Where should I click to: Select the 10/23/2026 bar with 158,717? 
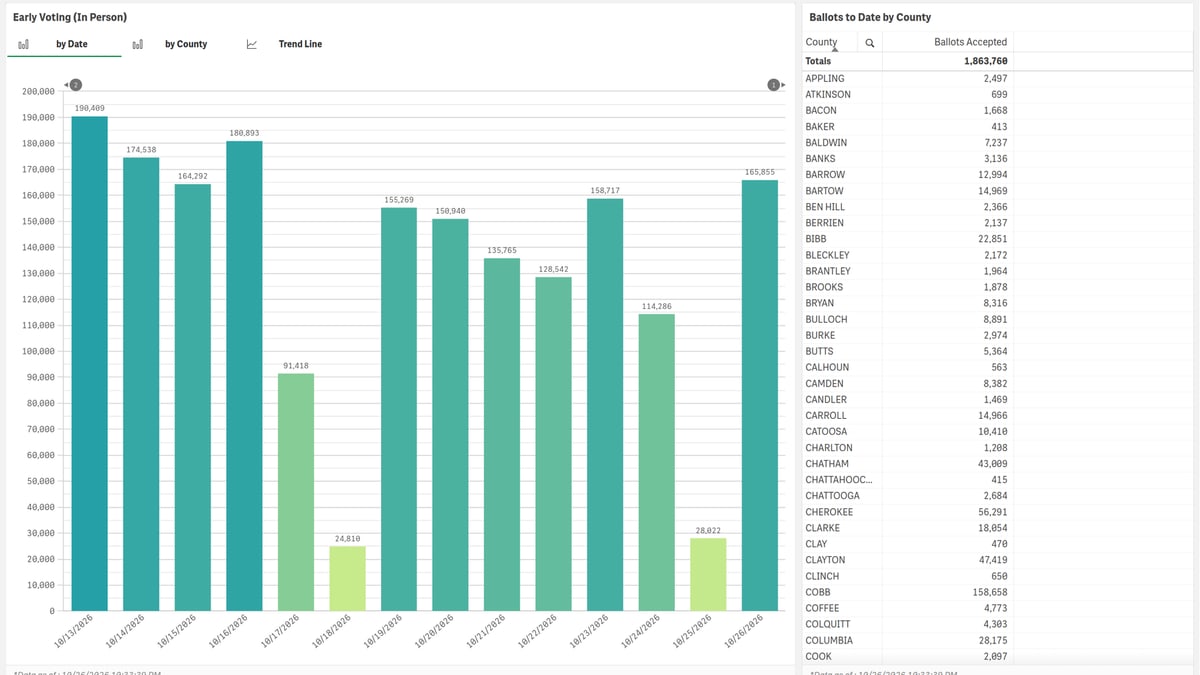point(605,405)
